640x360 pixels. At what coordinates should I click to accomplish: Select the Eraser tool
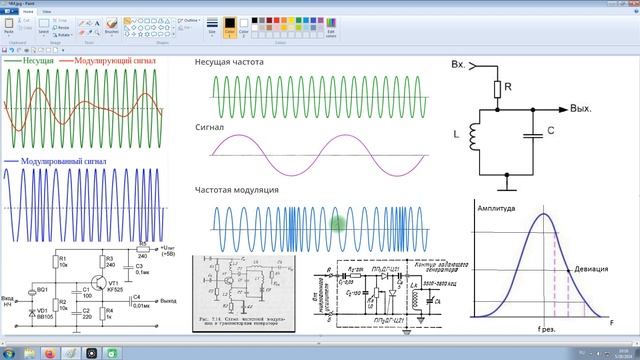82,32
